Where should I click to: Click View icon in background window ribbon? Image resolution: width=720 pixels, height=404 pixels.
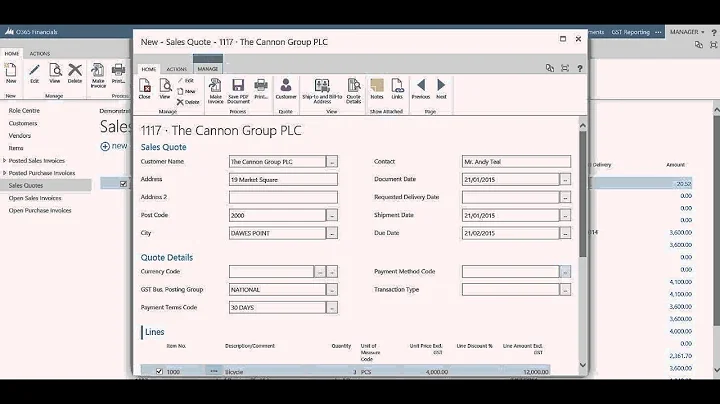point(55,73)
